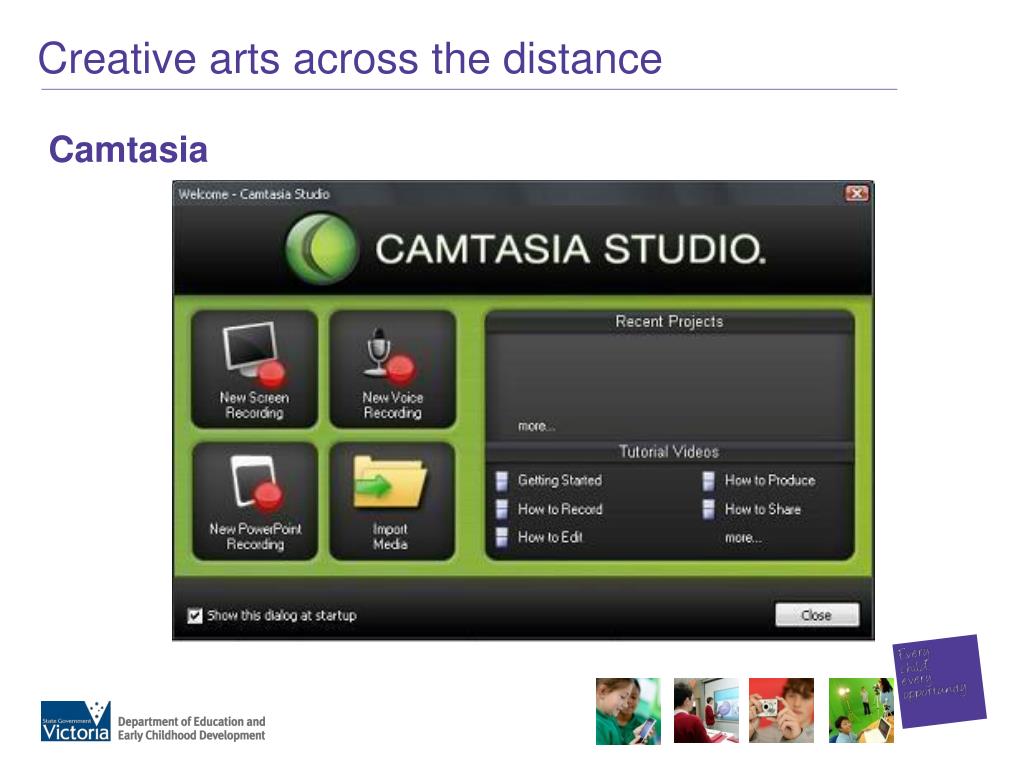The width and height of the screenshot is (1024, 768).
Task: Click the Welcome - Camtasia Studio title text
Action: pos(254,194)
